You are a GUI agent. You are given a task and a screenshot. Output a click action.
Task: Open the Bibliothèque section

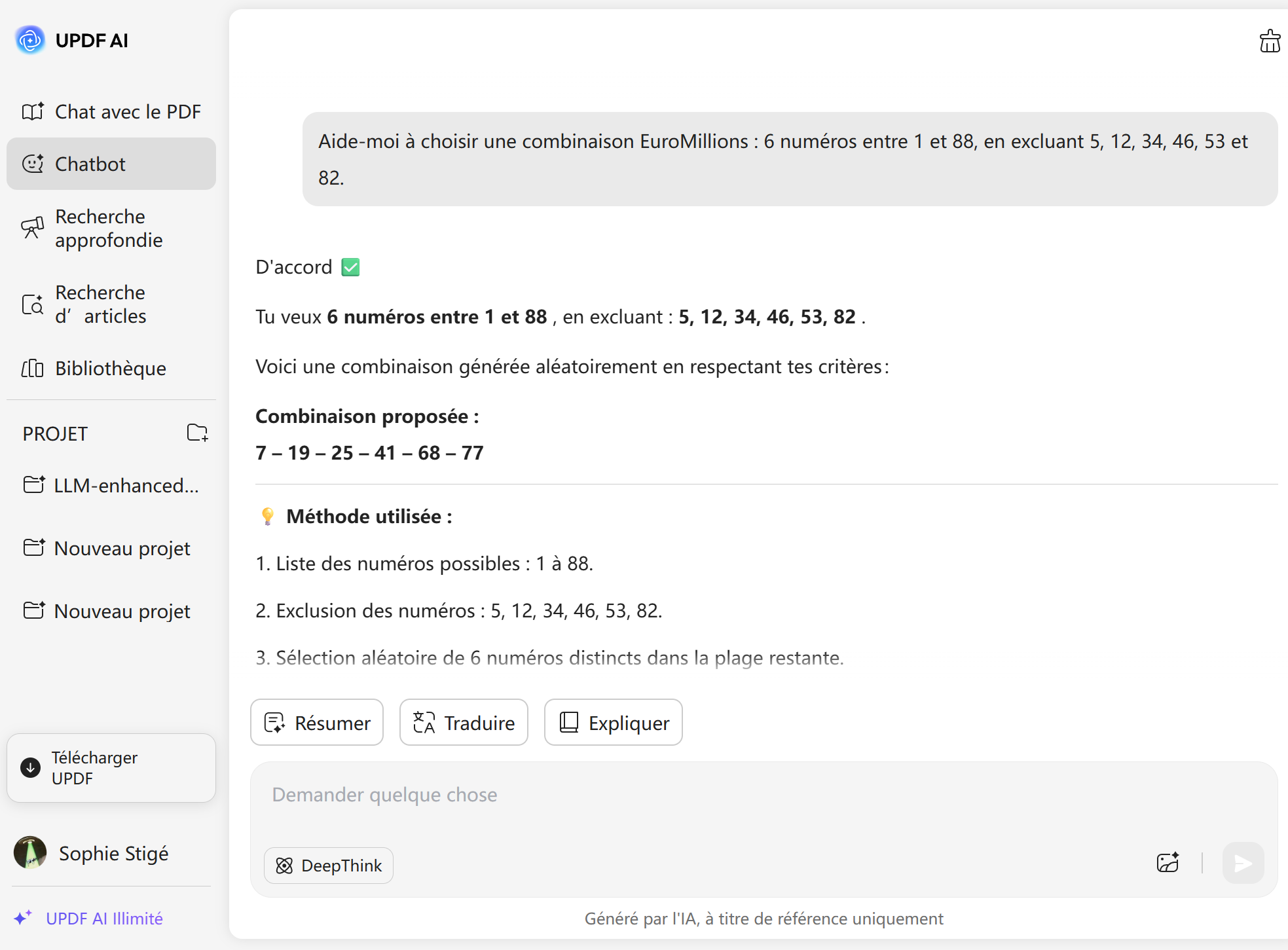(x=111, y=369)
